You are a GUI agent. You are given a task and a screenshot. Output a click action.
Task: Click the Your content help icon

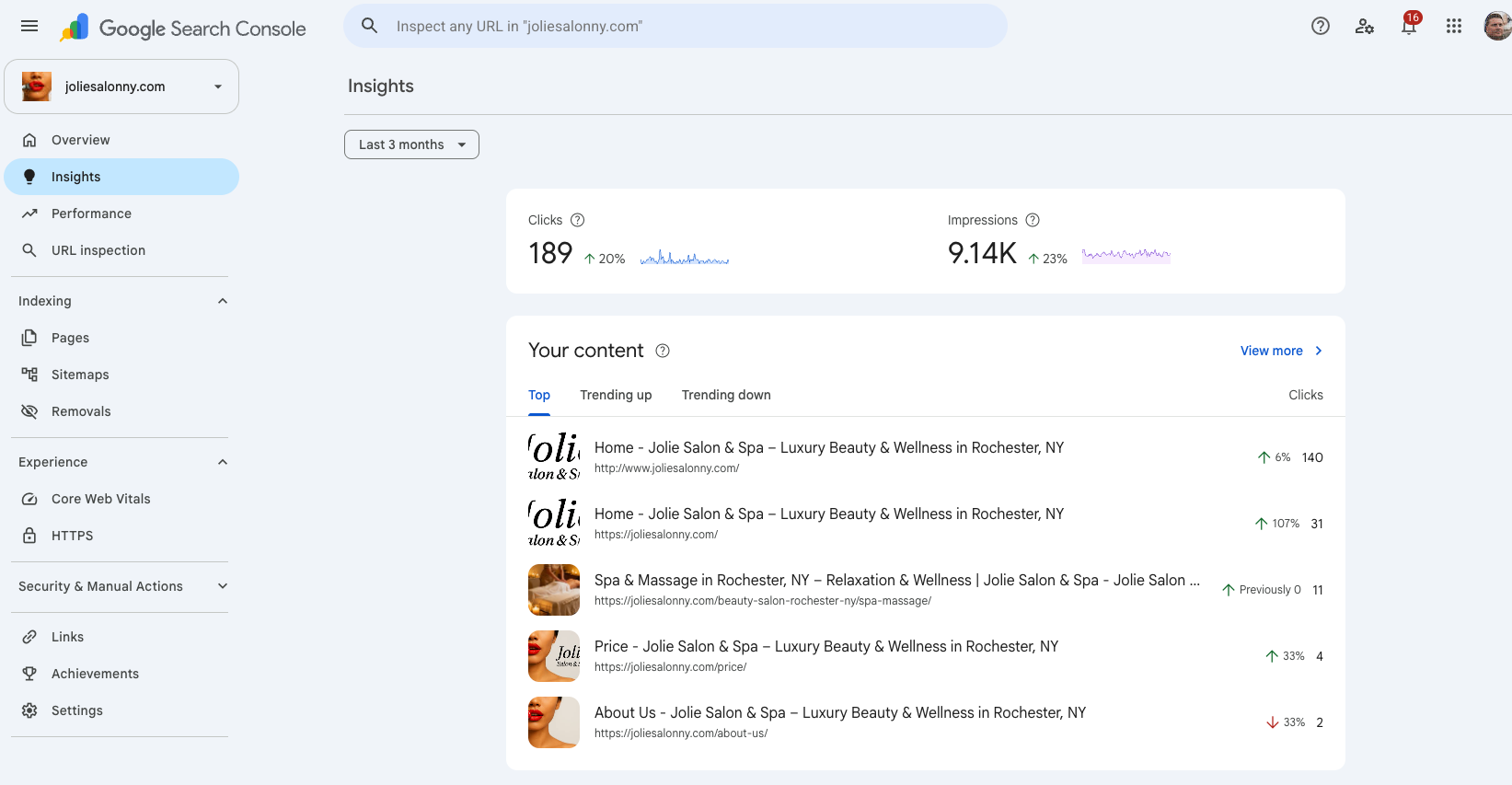coord(663,351)
